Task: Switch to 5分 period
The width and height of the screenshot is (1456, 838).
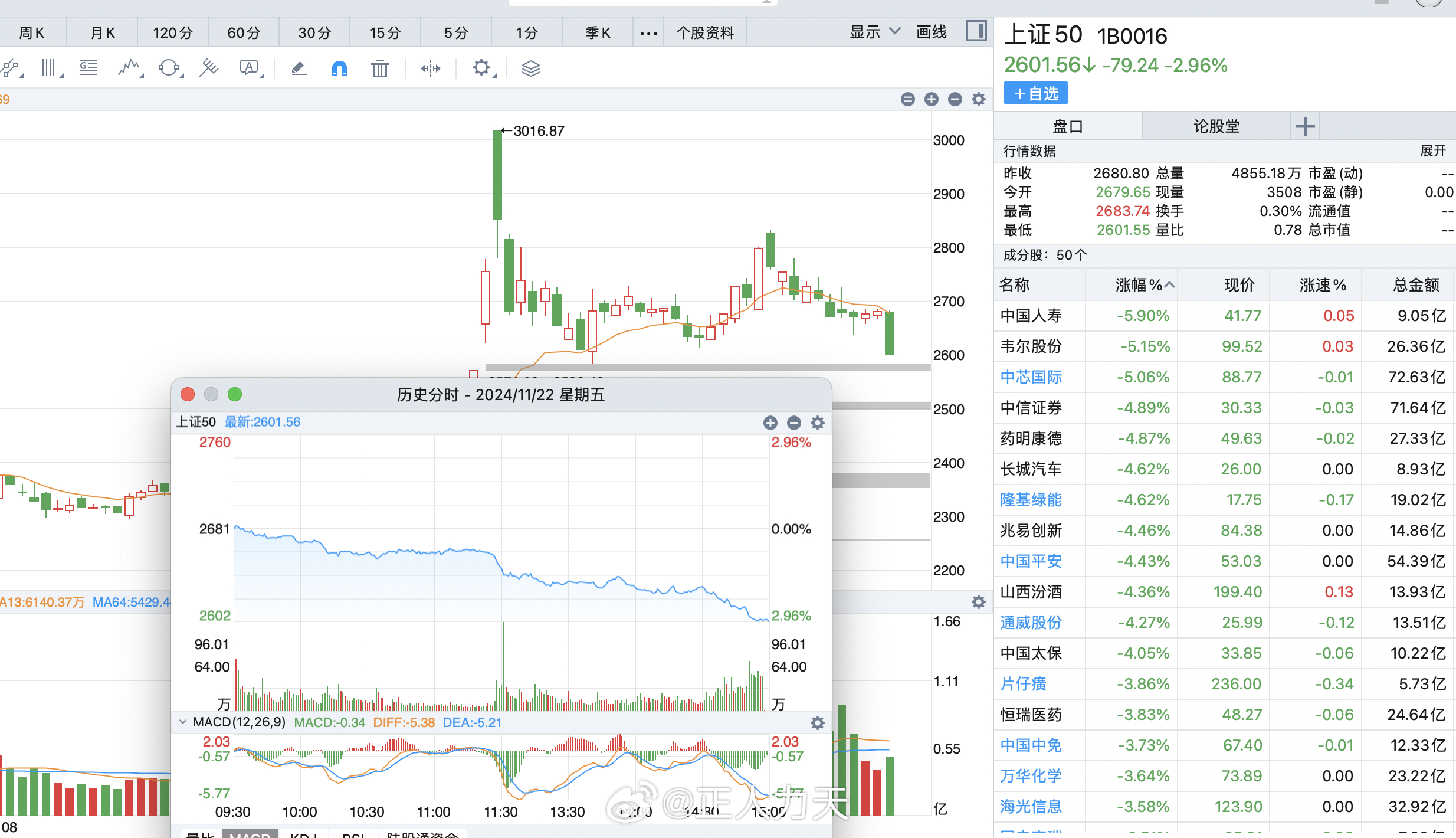Action: pos(456,32)
